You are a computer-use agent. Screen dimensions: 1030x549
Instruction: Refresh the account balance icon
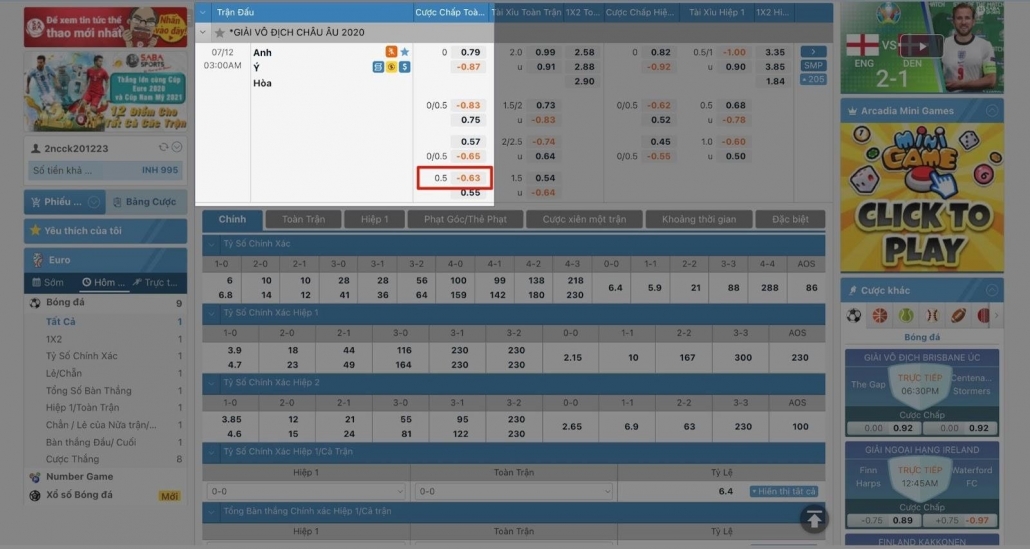coord(164,148)
